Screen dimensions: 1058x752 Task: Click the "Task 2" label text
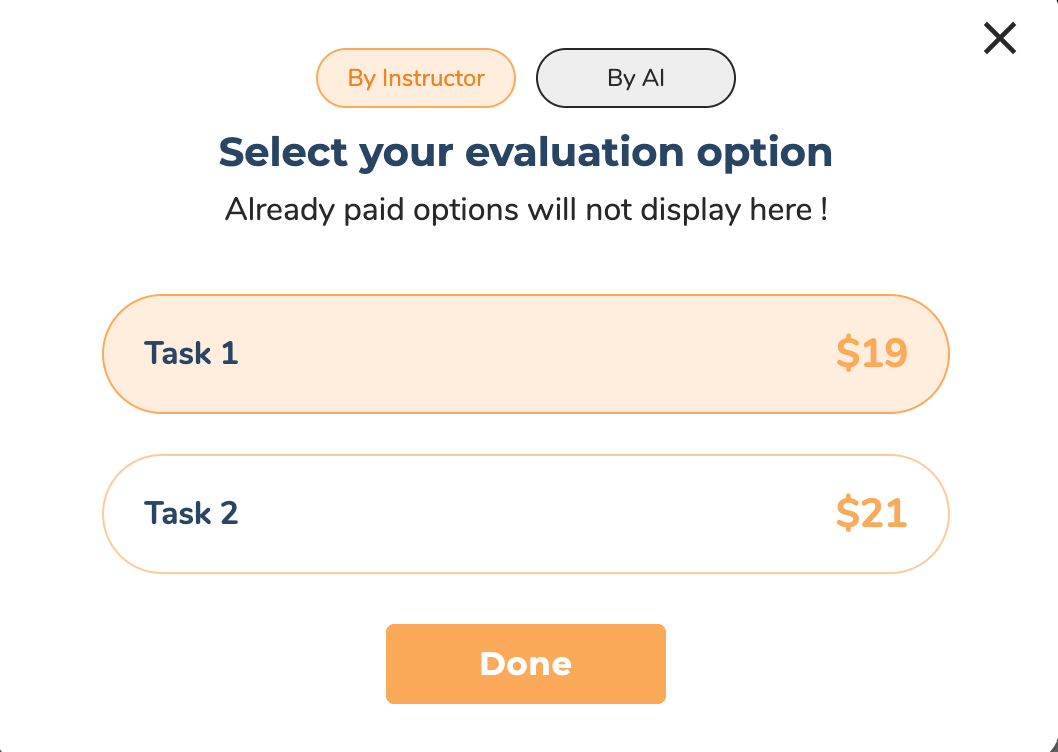[191, 514]
